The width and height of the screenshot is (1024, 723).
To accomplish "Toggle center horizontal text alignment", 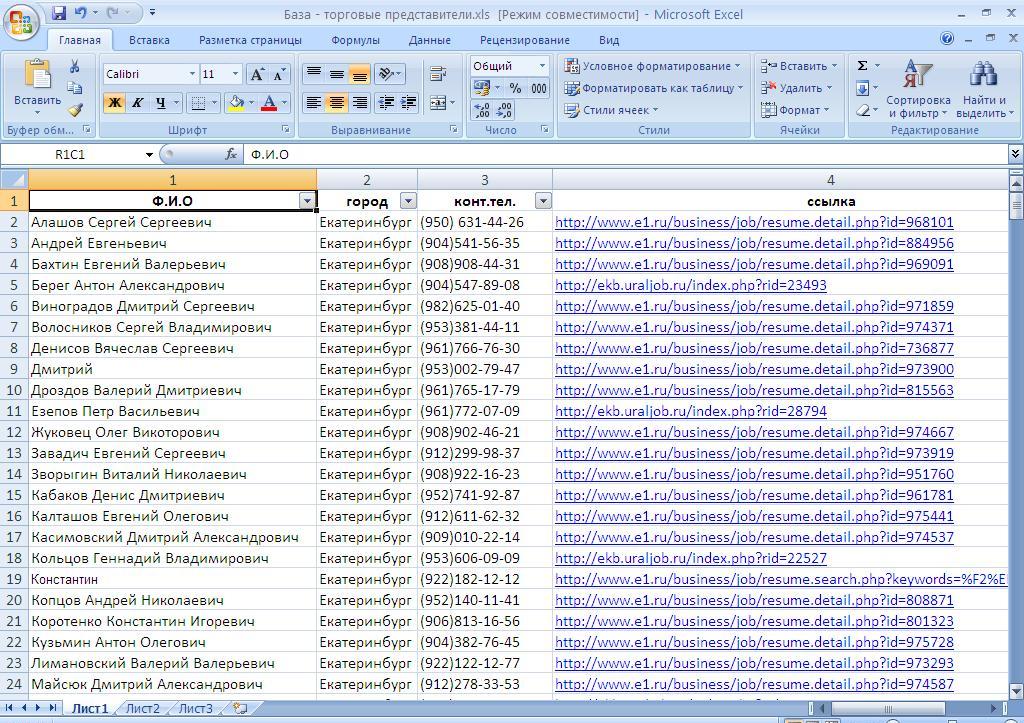I will (336, 103).
